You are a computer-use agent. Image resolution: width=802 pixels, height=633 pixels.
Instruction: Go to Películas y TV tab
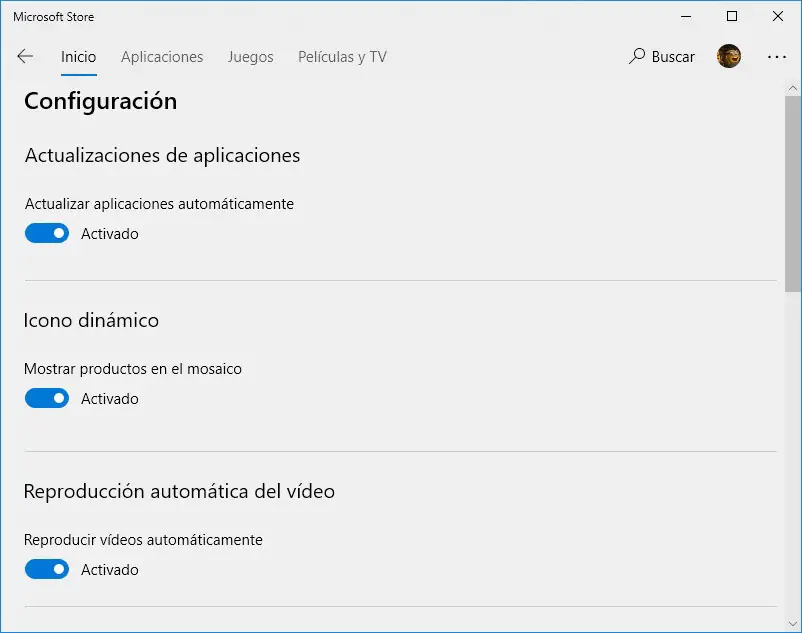[342, 57]
